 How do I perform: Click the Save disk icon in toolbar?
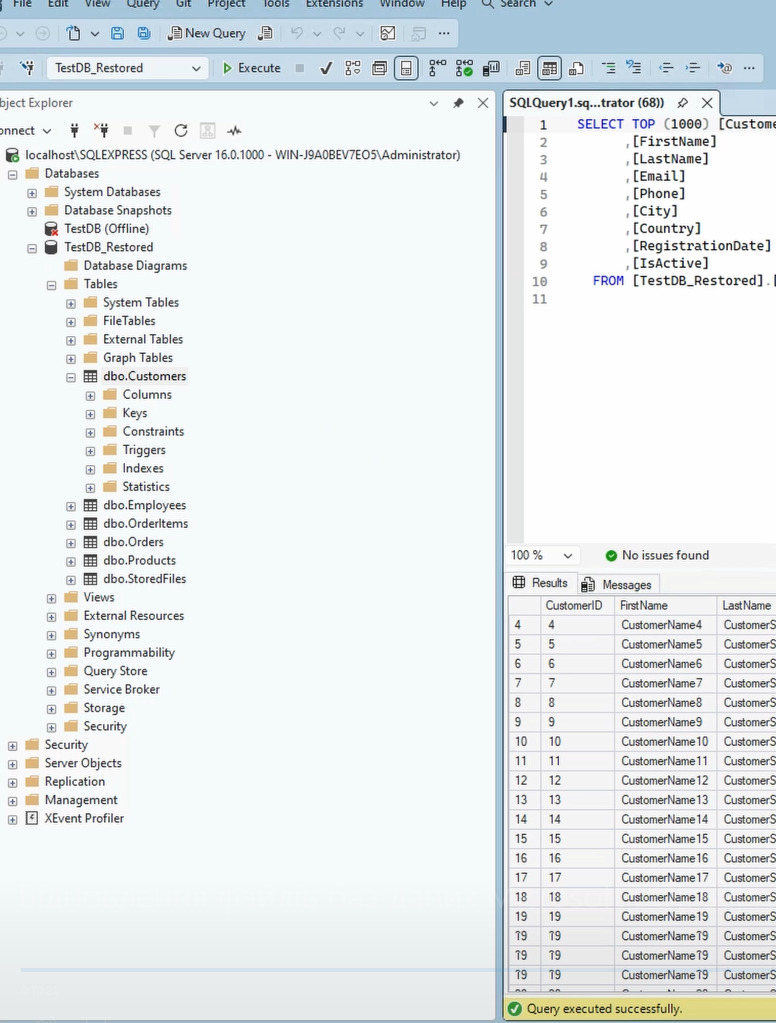click(117, 33)
